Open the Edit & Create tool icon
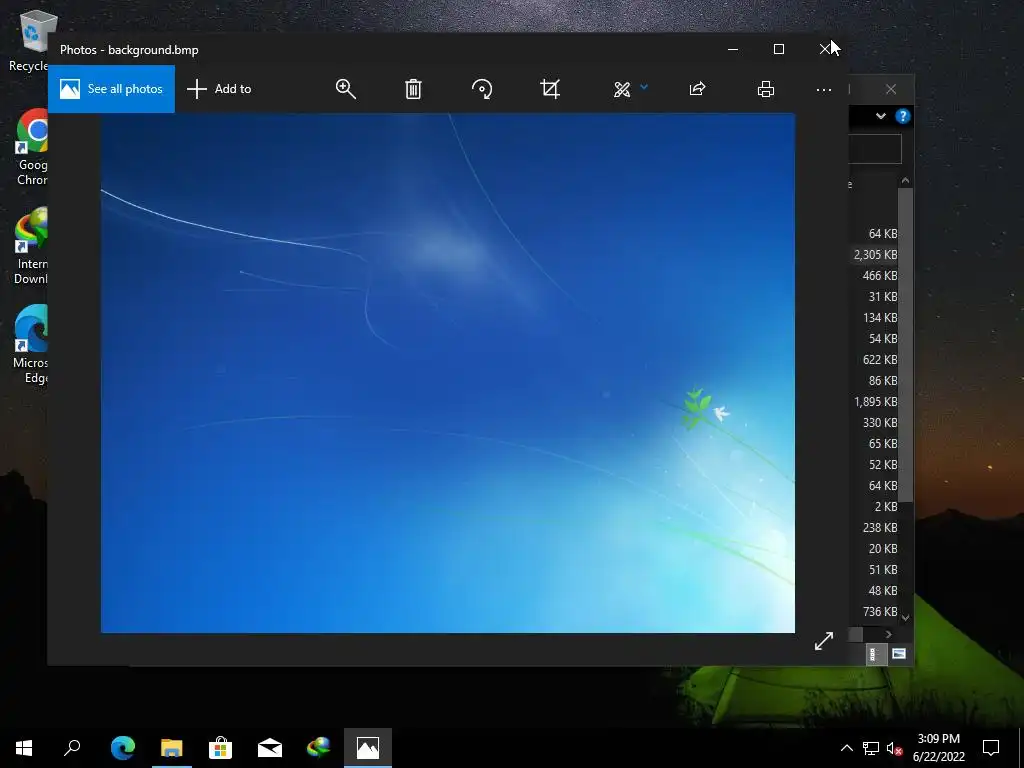Screen dimensions: 1024x768 coord(622,89)
